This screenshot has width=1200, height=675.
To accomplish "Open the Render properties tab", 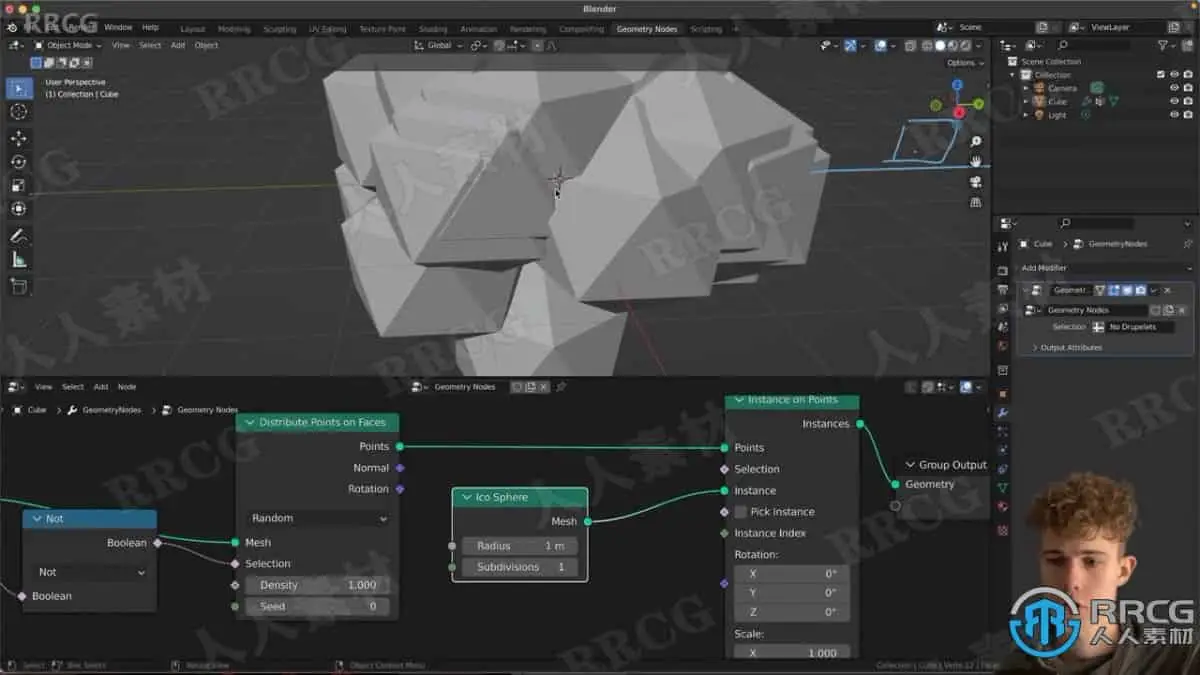I will click(1003, 270).
